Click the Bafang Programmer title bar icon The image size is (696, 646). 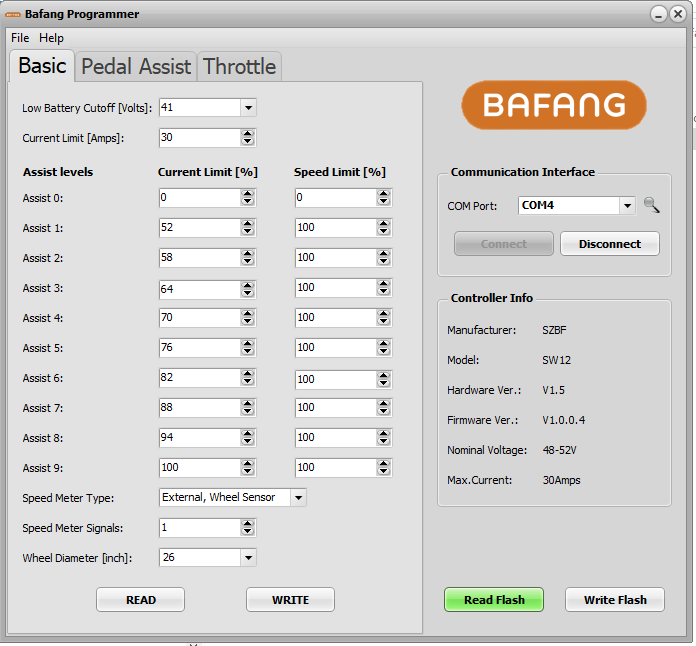tap(13, 14)
